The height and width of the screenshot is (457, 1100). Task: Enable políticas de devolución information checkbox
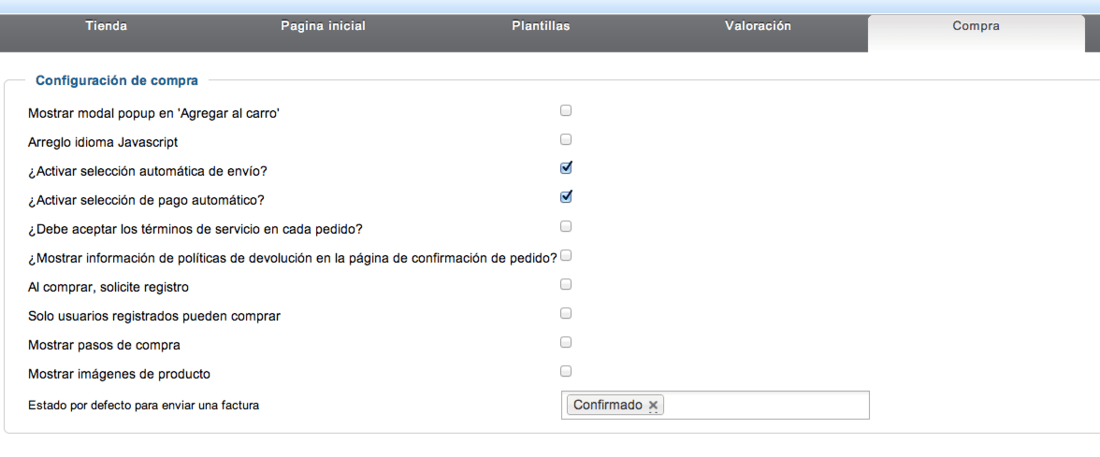(566, 256)
